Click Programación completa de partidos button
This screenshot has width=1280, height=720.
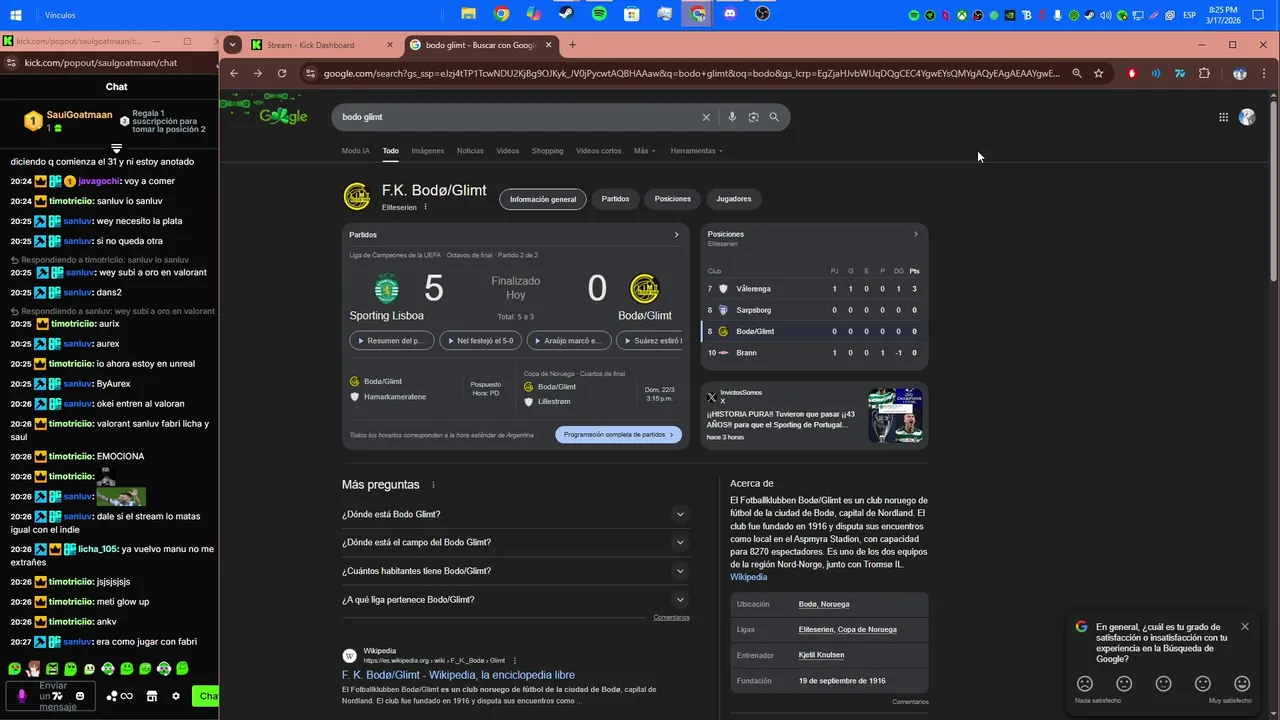point(618,435)
